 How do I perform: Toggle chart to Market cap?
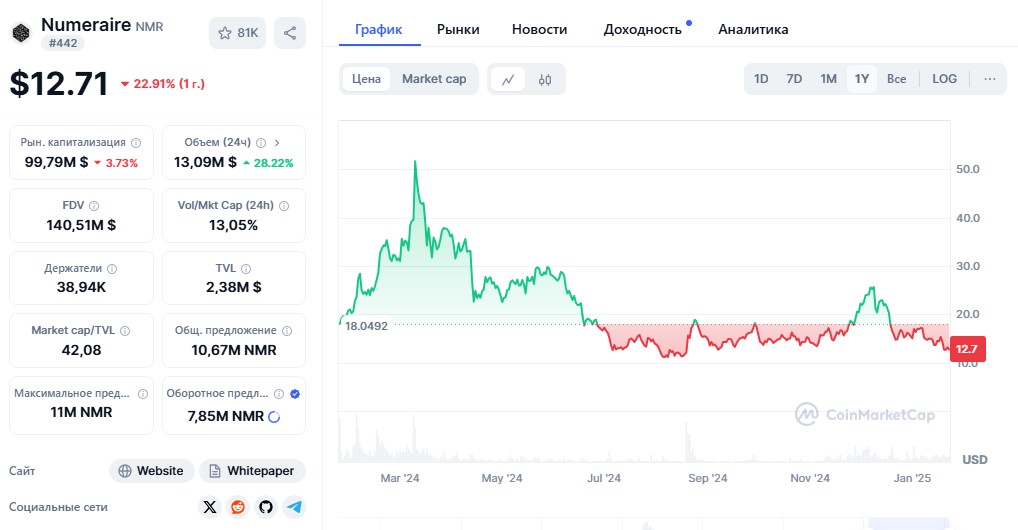click(x=434, y=79)
